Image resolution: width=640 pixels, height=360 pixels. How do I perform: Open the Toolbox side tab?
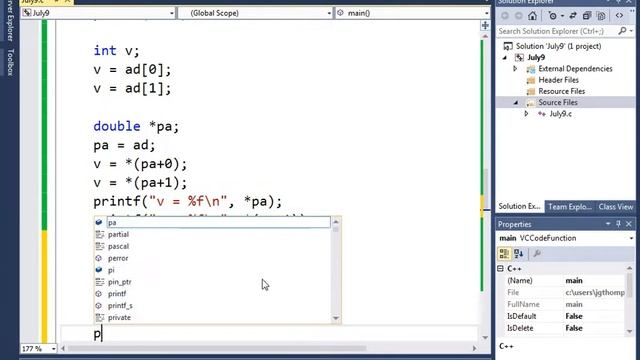pos(11,62)
